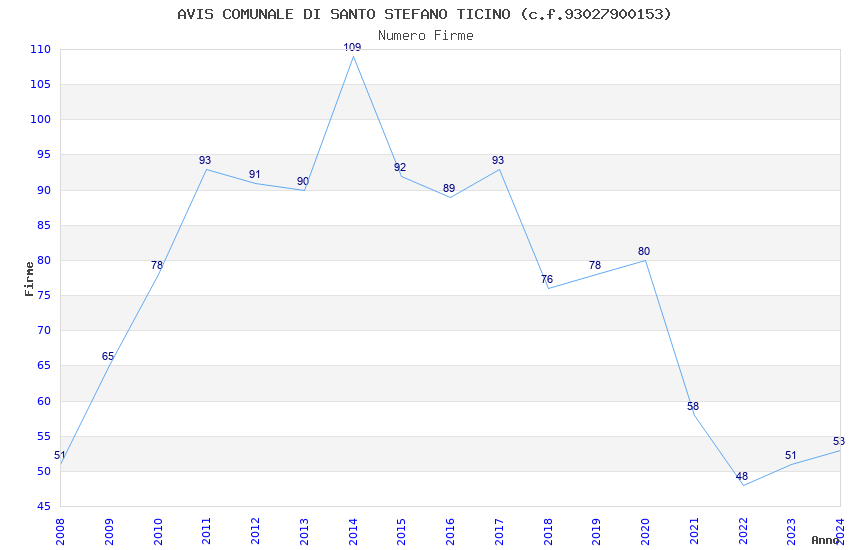Select x-axis year label '2016'
The image size is (850, 550).
(450, 531)
